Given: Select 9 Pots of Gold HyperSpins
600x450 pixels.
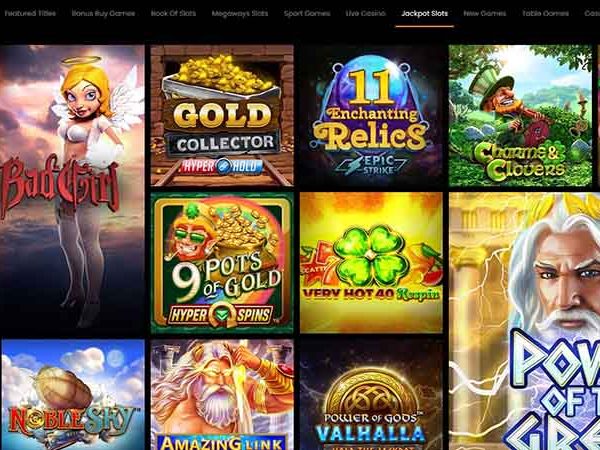Looking at the screenshot, I should coord(222,263).
